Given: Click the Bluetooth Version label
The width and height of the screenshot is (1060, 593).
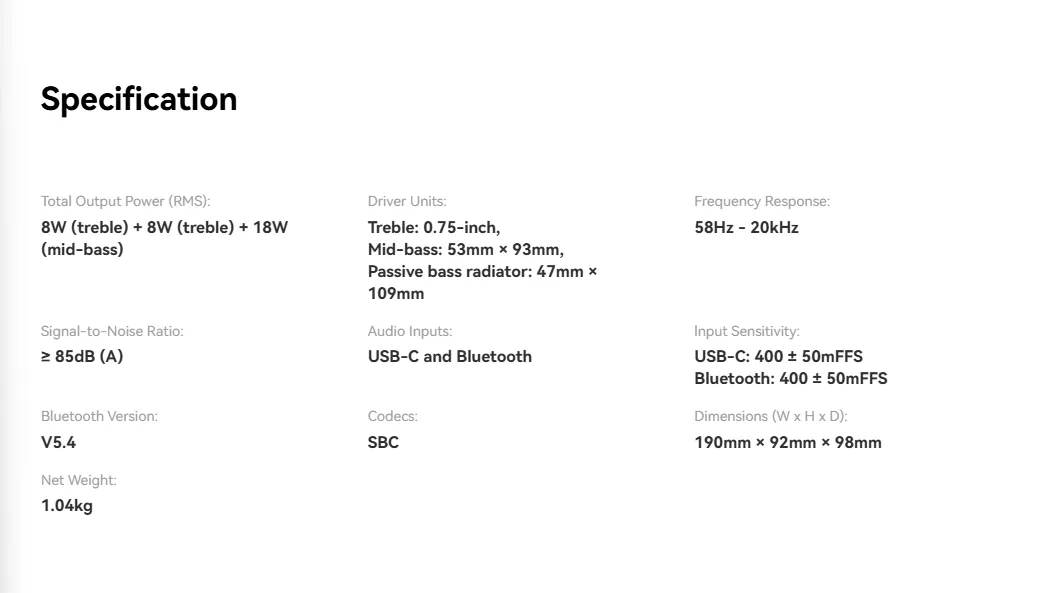Looking at the screenshot, I should pyautogui.click(x=99, y=416).
